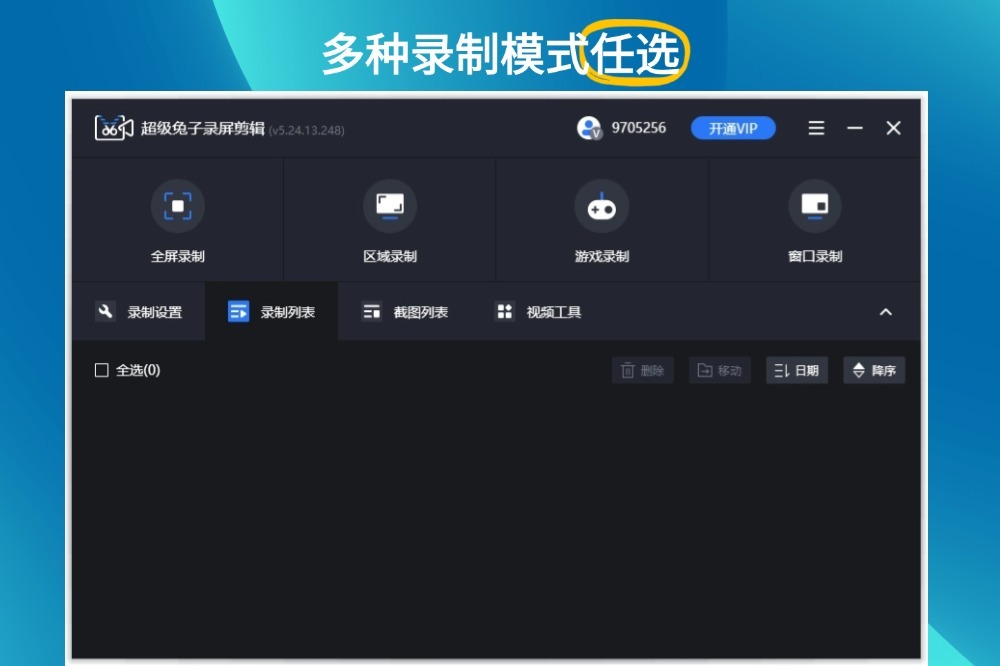1000x666 pixels.
Task: Open the hamburger main menu
Action: [817, 128]
